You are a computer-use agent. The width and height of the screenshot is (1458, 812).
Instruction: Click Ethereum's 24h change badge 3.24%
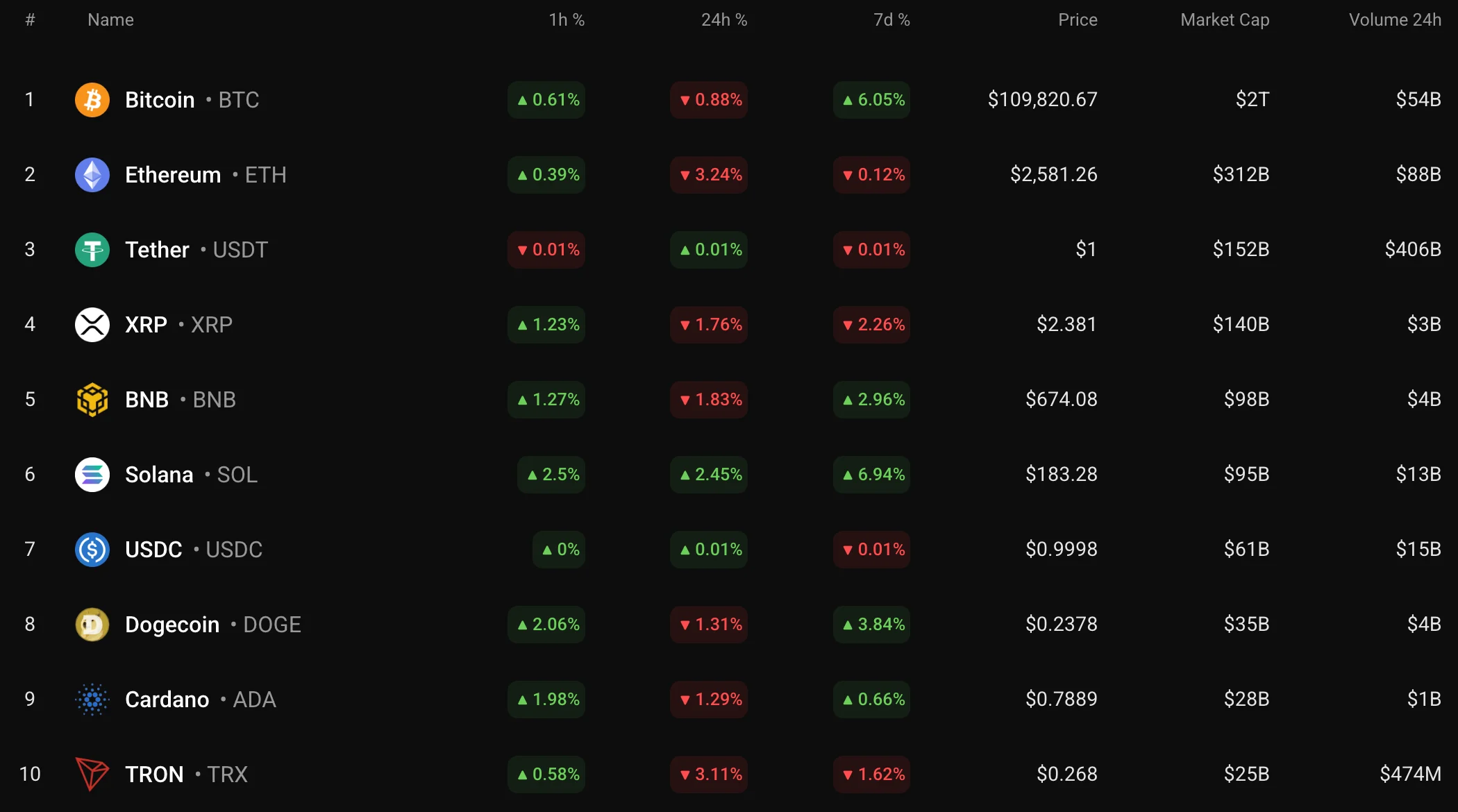click(710, 175)
